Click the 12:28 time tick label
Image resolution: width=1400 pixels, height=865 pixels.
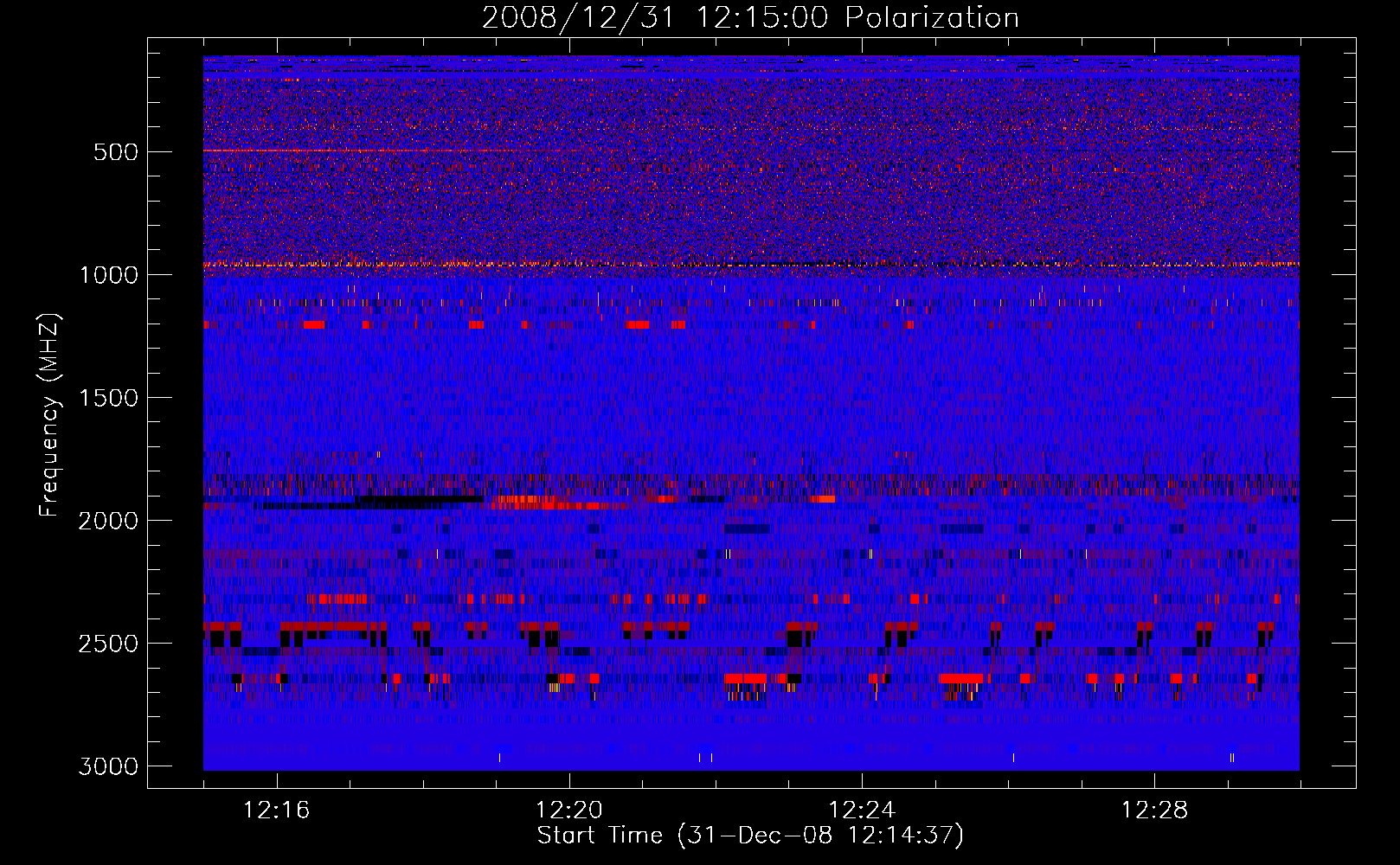click(1154, 811)
